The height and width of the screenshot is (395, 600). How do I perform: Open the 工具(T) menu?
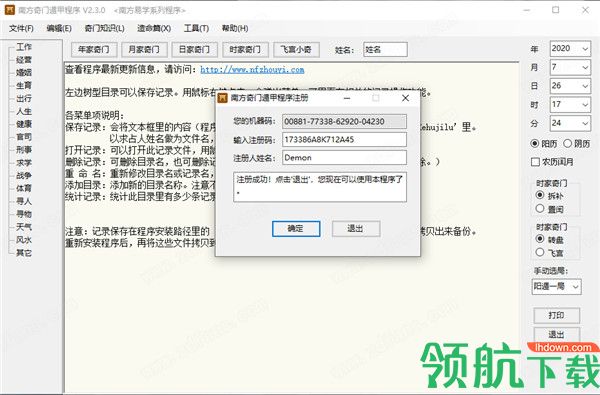(196, 28)
